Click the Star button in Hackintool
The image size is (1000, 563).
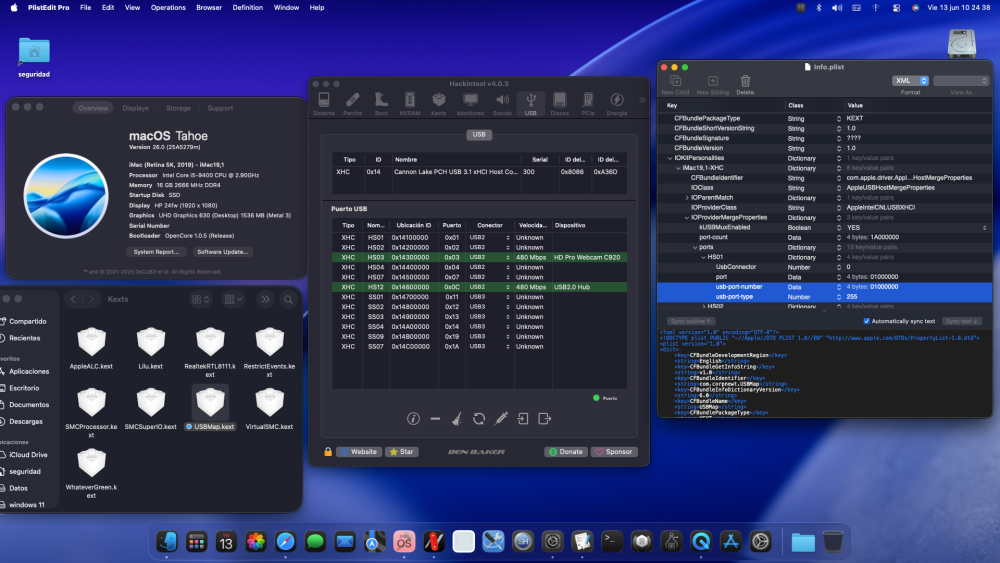pos(402,451)
